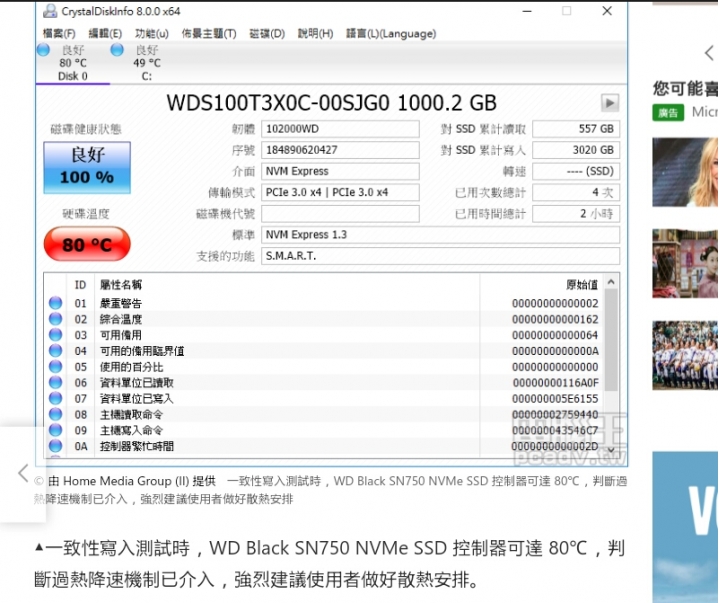Viewport: 720px width, 603px height.
Task: Click the status orb for attribute 02 綜合溫度
Action: [x=56, y=319]
